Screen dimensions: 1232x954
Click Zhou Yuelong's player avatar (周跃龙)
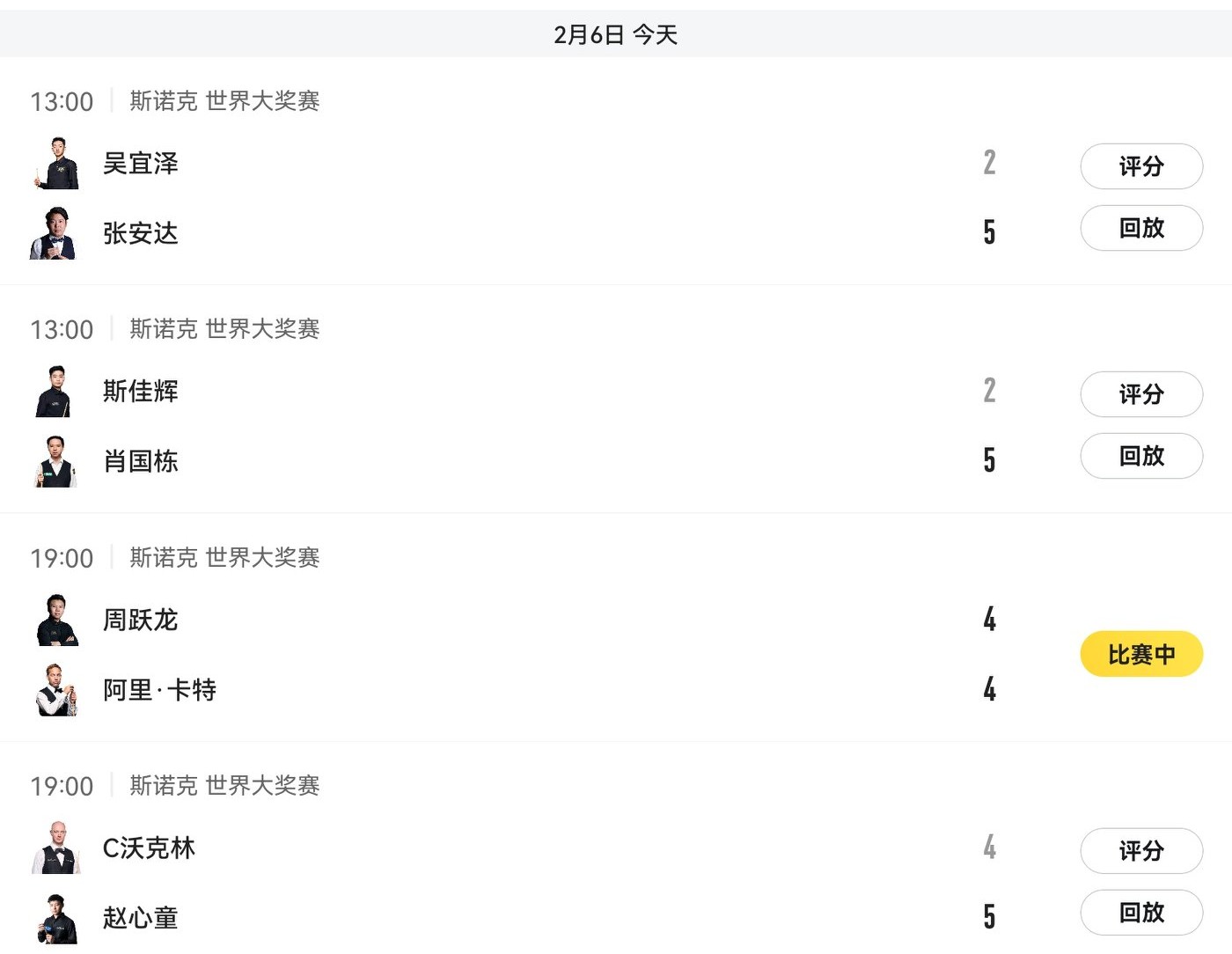pos(56,620)
